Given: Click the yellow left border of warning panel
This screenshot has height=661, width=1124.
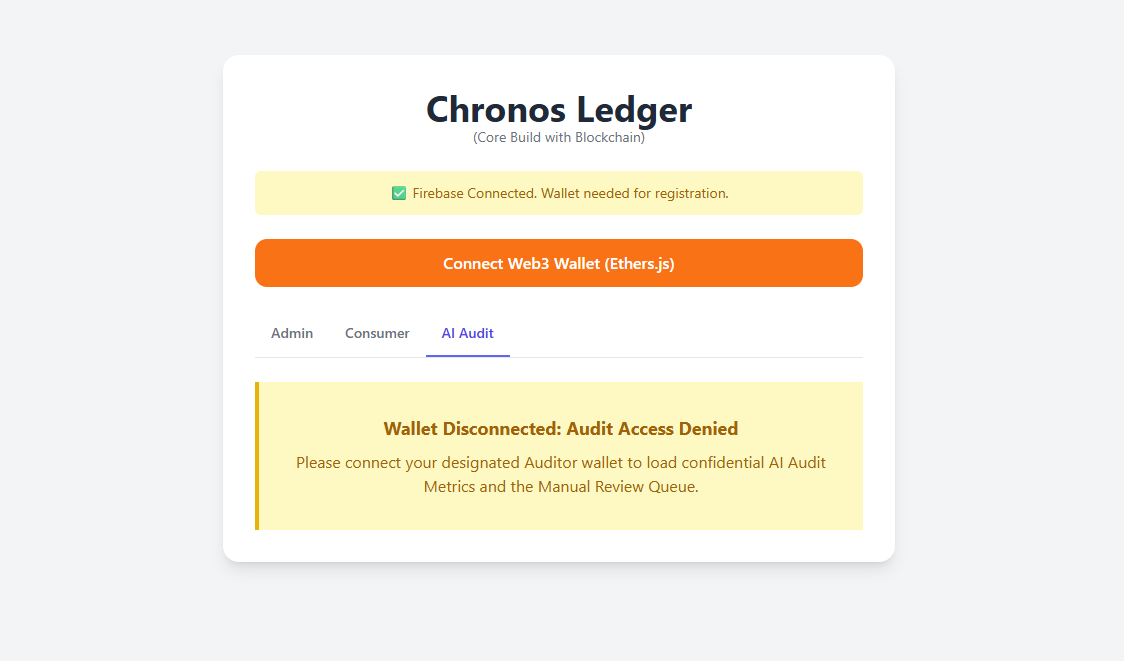Looking at the screenshot, I should [x=257, y=455].
